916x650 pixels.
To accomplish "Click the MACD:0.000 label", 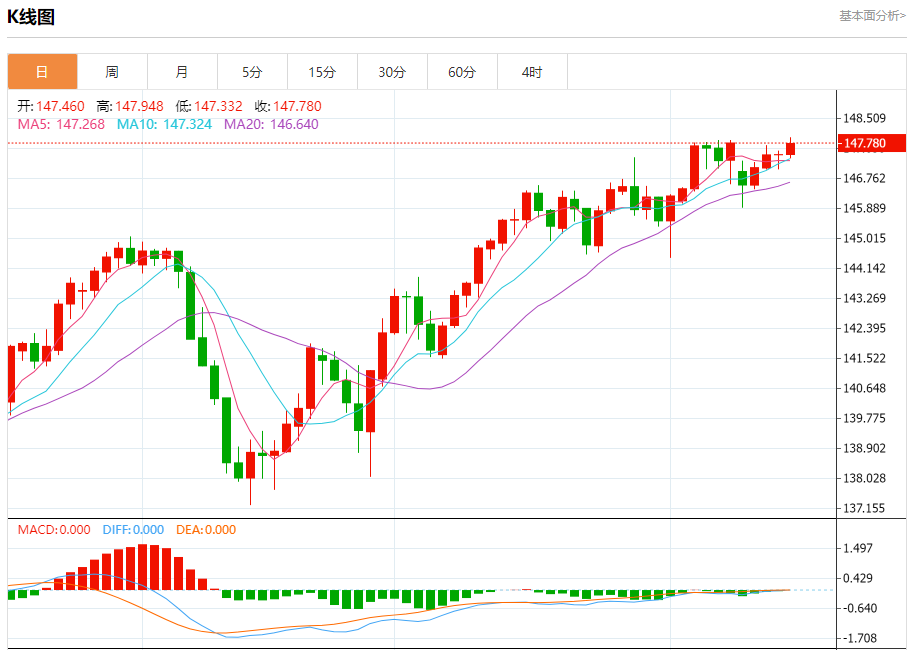I will [x=54, y=530].
